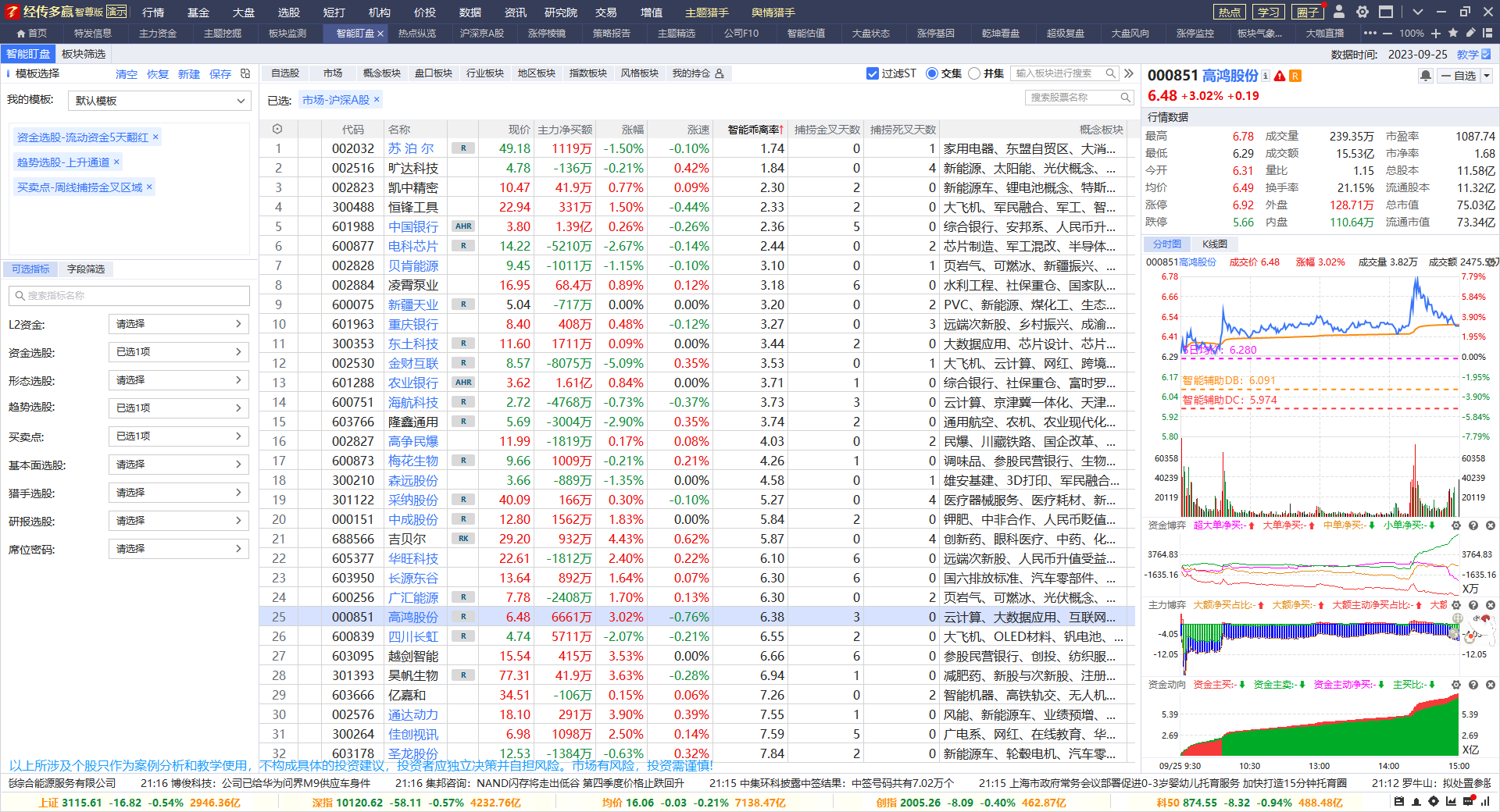Click the 自选 remove button for 高鸿股份

point(1459,76)
